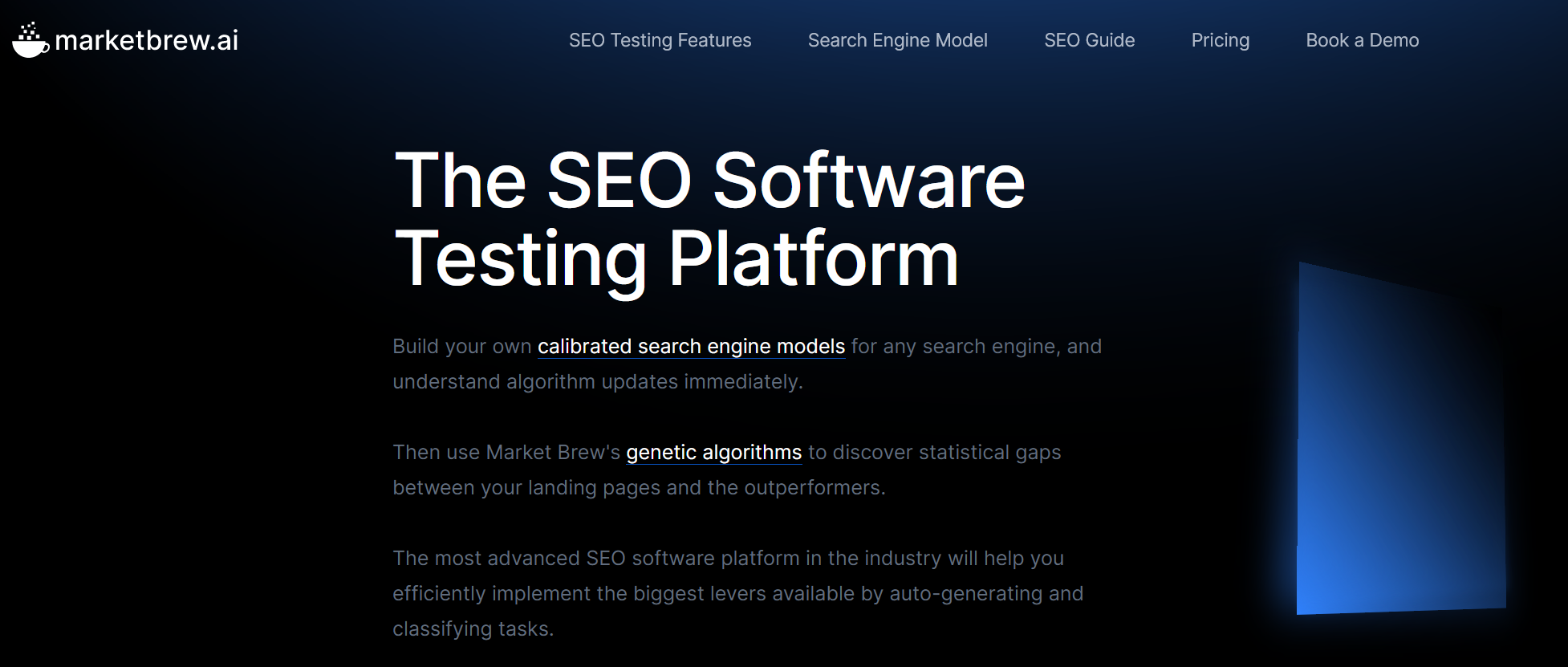Click 'understand algorithm updates immediately' line

[x=597, y=382]
